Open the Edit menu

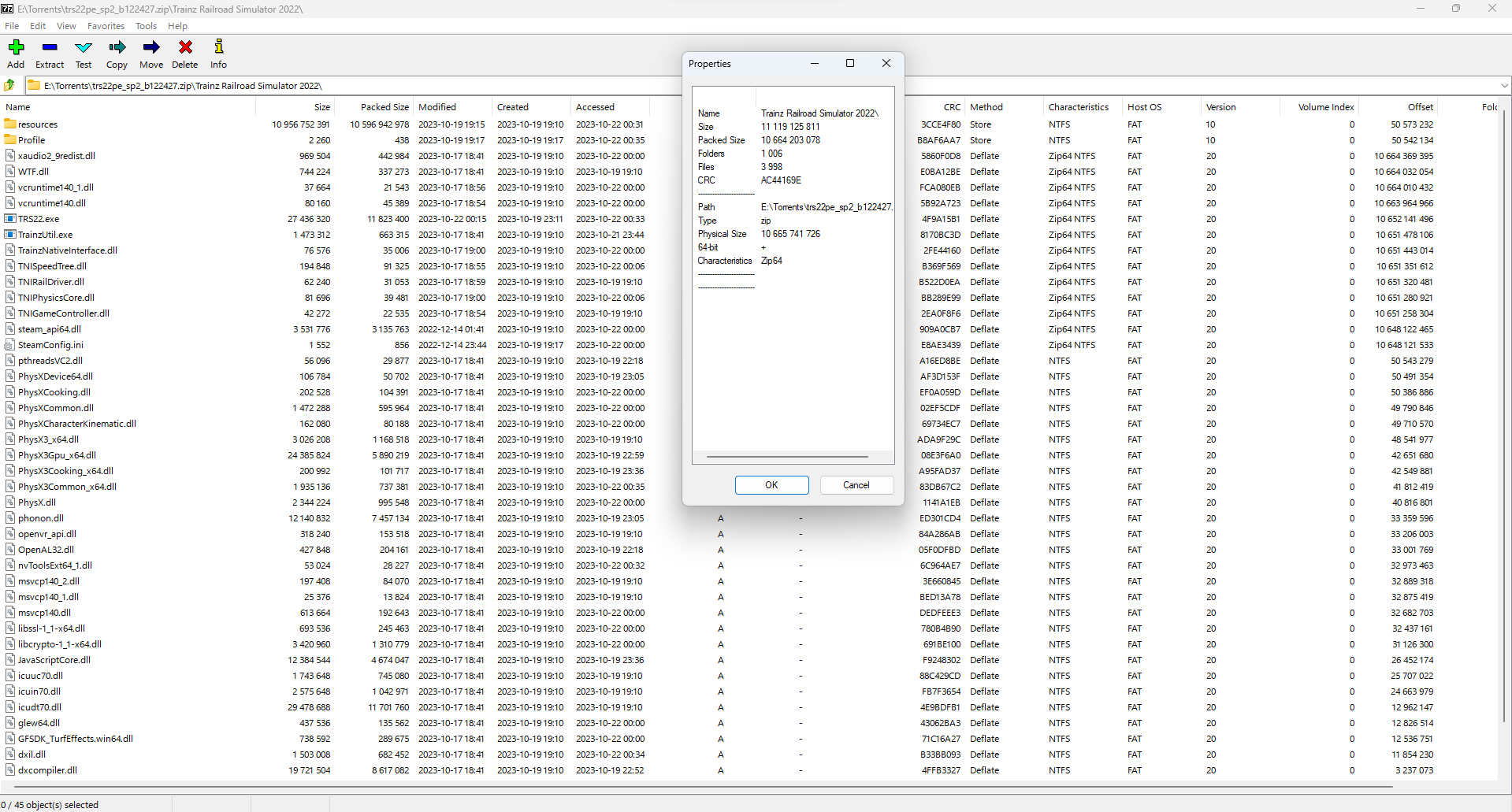38,26
